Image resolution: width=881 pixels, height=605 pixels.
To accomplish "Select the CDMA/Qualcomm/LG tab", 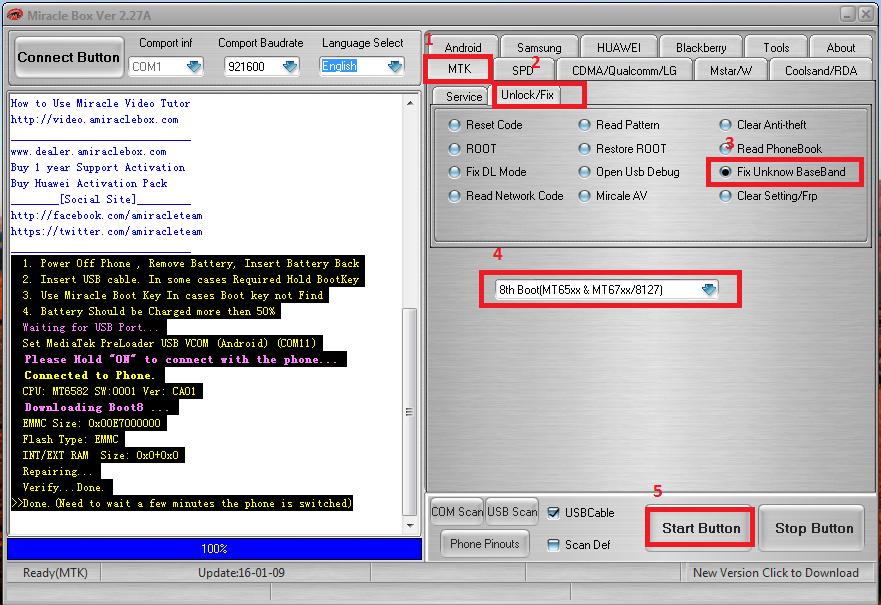I will coord(624,71).
